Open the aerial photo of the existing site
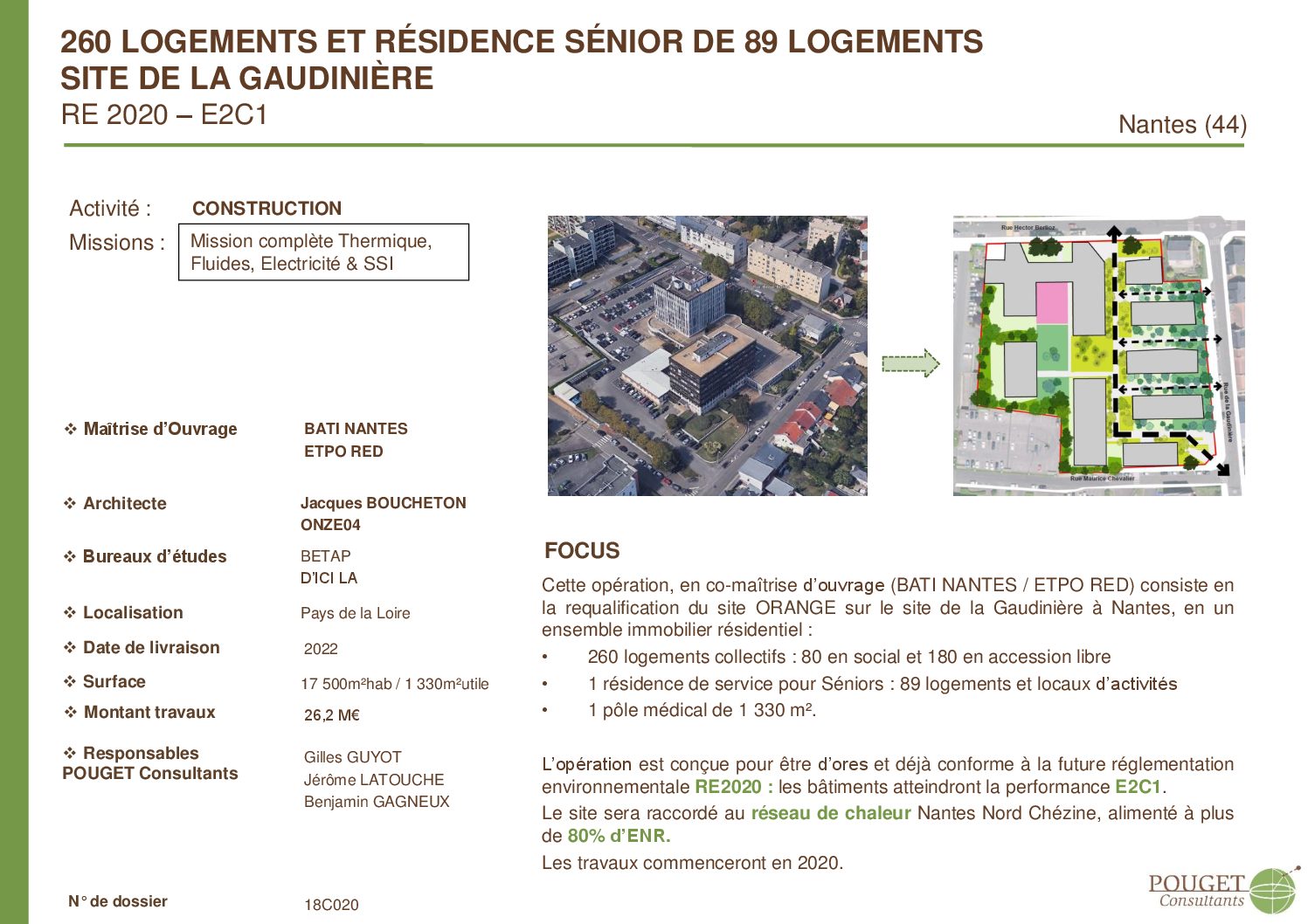1308x924 pixels. coord(708,356)
